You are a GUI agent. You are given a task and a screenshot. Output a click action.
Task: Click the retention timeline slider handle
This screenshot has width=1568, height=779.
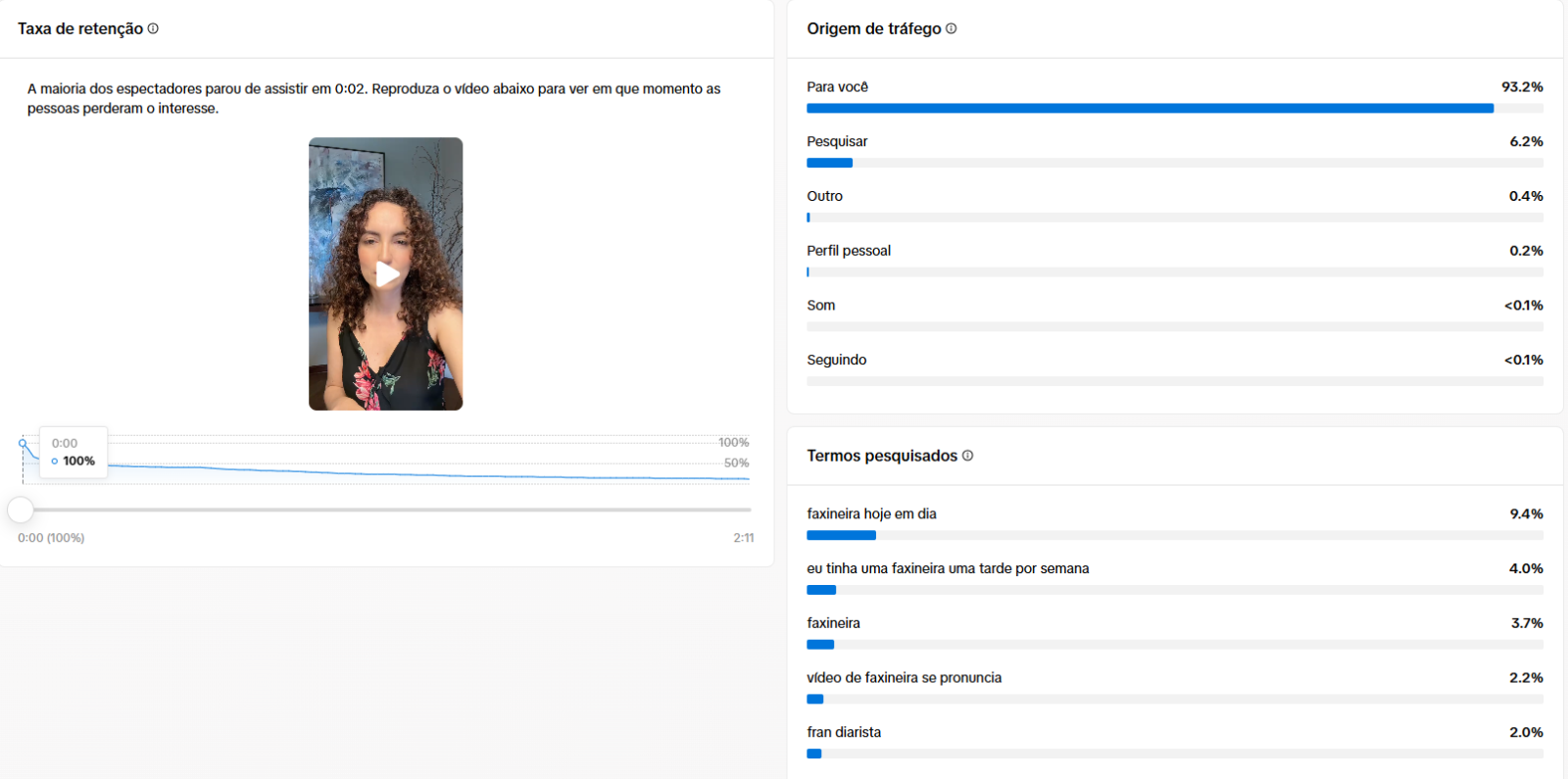[x=21, y=510]
